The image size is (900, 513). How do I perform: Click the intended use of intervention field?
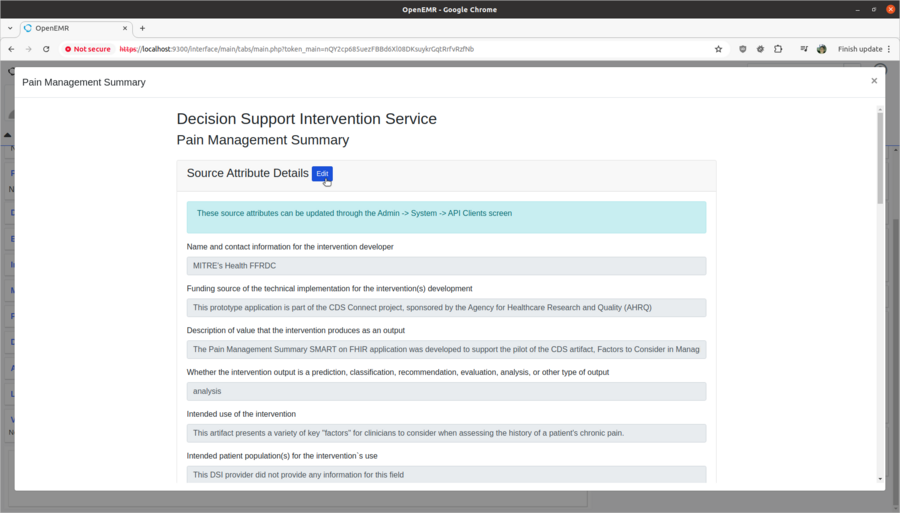coord(446,433)
